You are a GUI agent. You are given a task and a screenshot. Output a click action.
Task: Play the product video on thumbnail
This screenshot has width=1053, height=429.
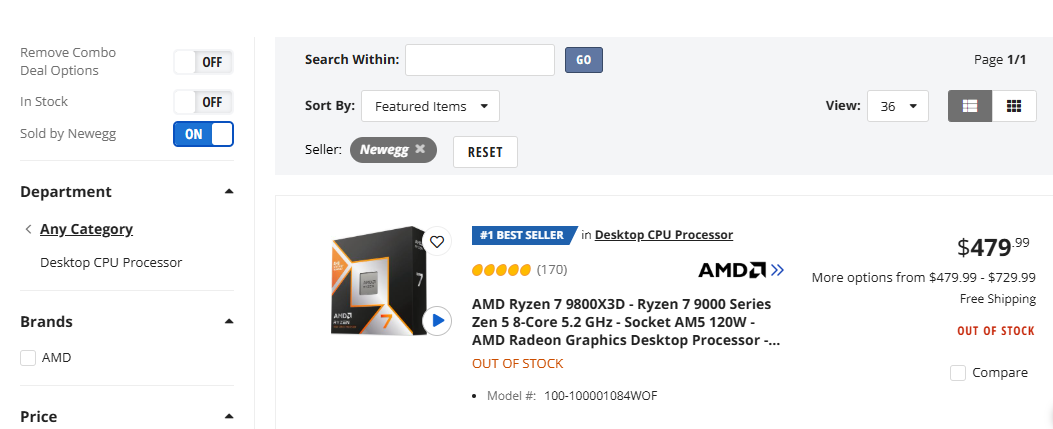[x=436, y=321]
